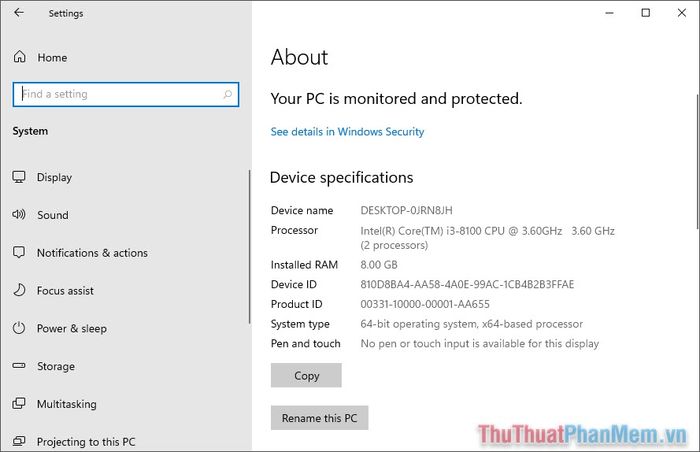Click the Multitasking icon
The width and height of the screenshot is (700, 452).
(19, 403)
